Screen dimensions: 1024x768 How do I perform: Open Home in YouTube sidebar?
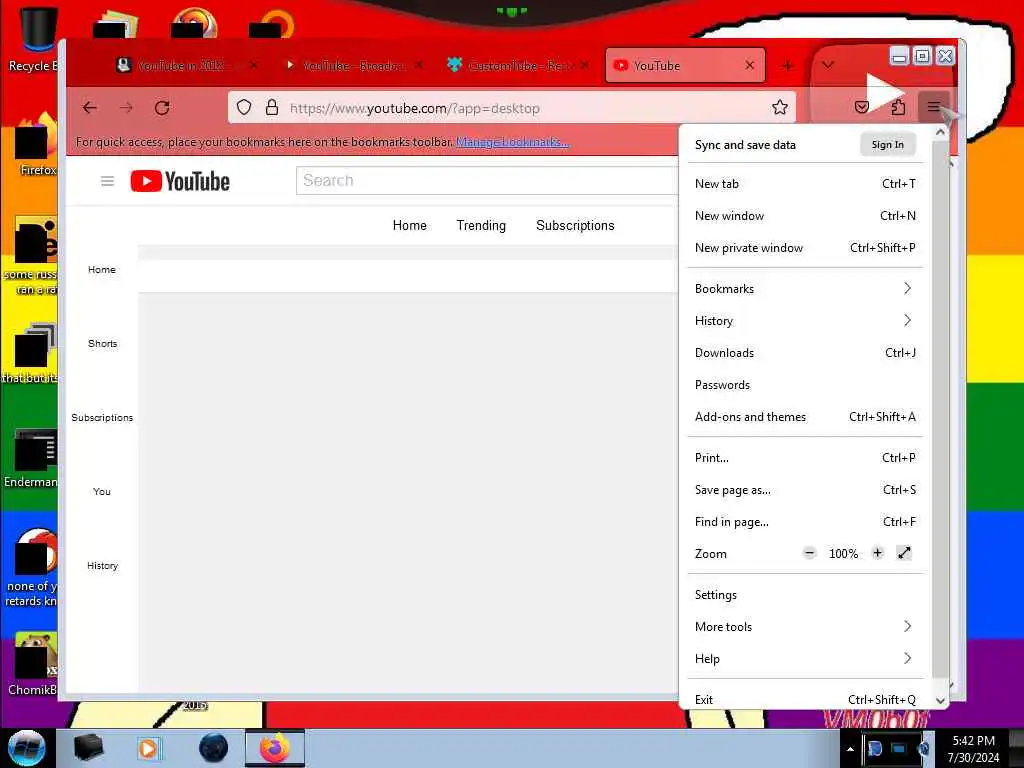point(102,270)
